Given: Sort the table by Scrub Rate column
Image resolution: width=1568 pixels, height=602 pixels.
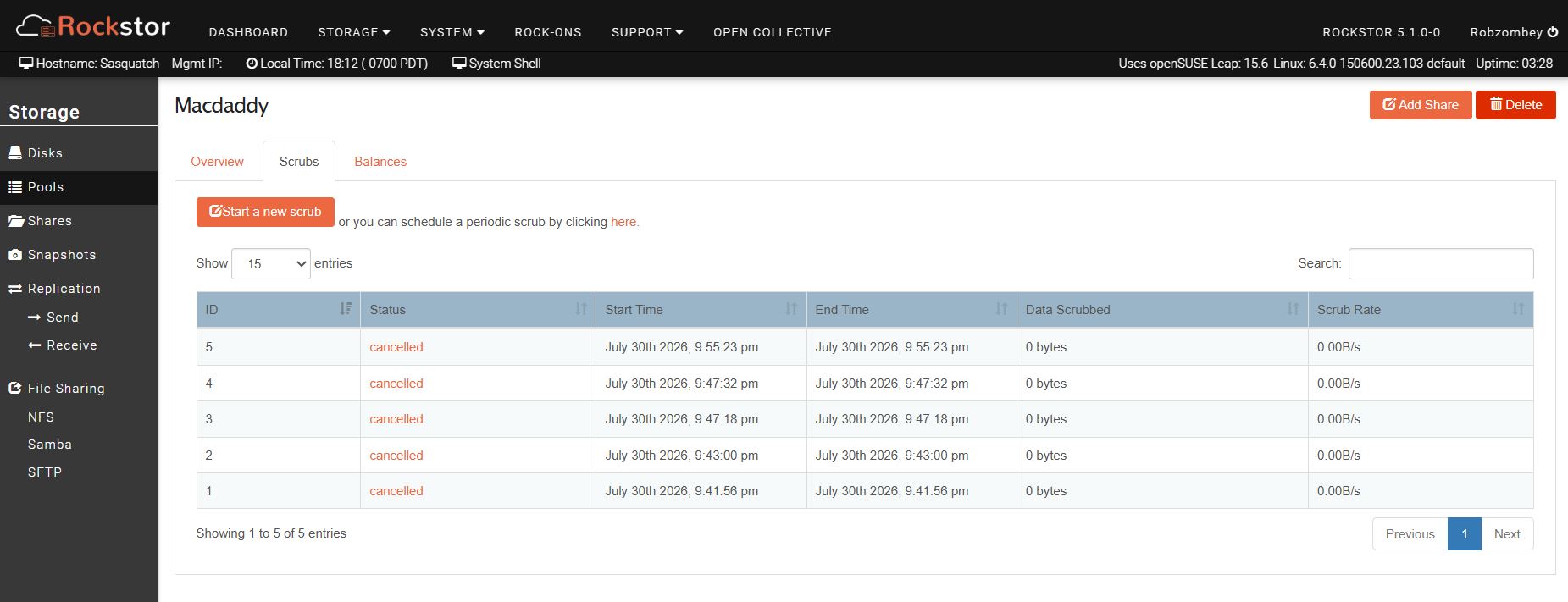Looking at the screenshot, I should [x=1421, y=310].
